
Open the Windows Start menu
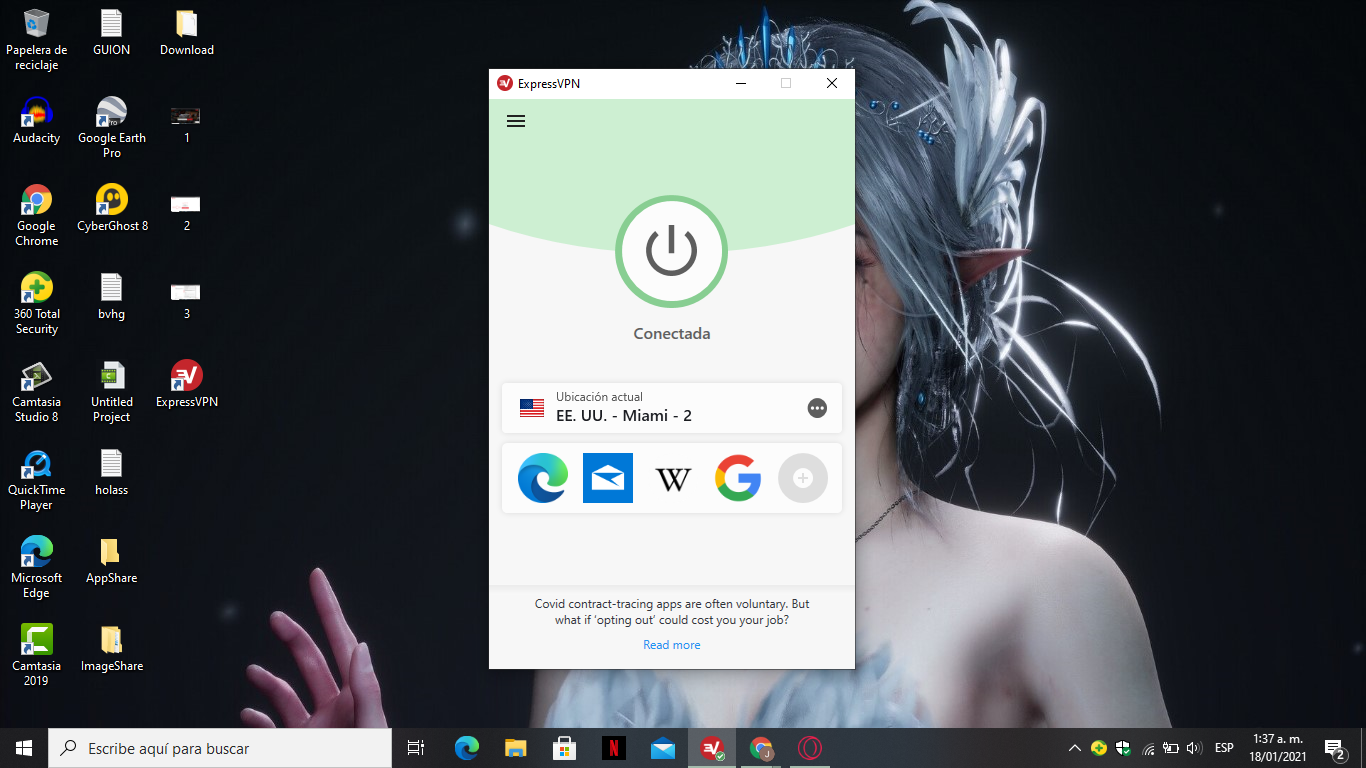click(x=24, y=748)
